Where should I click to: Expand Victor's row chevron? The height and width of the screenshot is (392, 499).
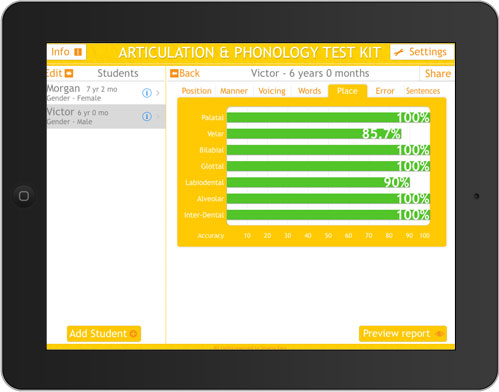click(x=158, y=117)
